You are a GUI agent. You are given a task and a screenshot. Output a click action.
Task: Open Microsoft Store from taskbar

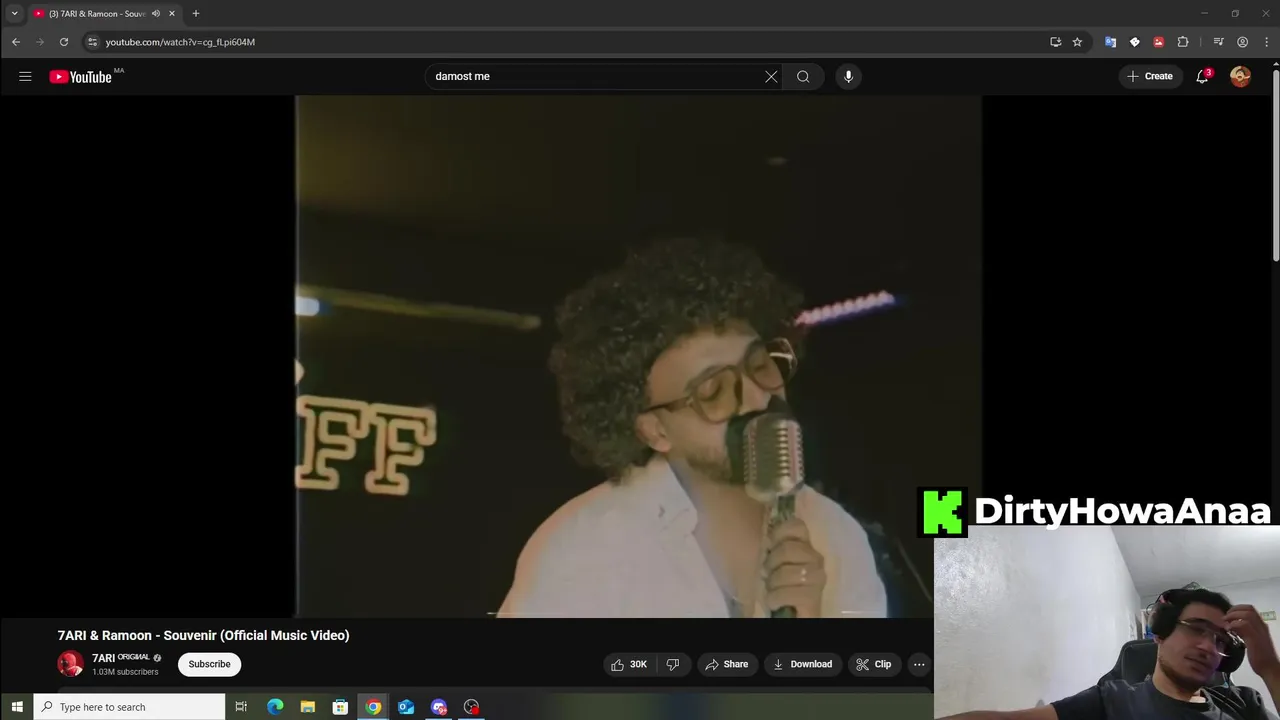[x=340, y=707]
